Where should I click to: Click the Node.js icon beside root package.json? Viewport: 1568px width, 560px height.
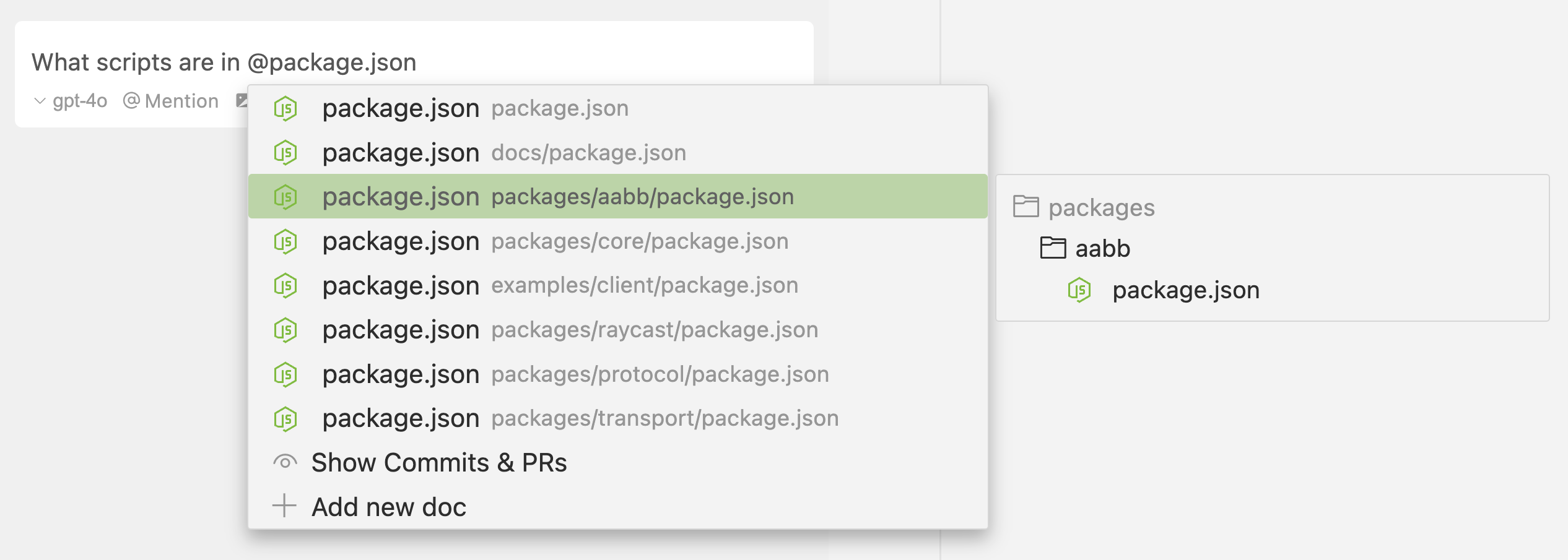pyautogui.click(x=285, y=109)
